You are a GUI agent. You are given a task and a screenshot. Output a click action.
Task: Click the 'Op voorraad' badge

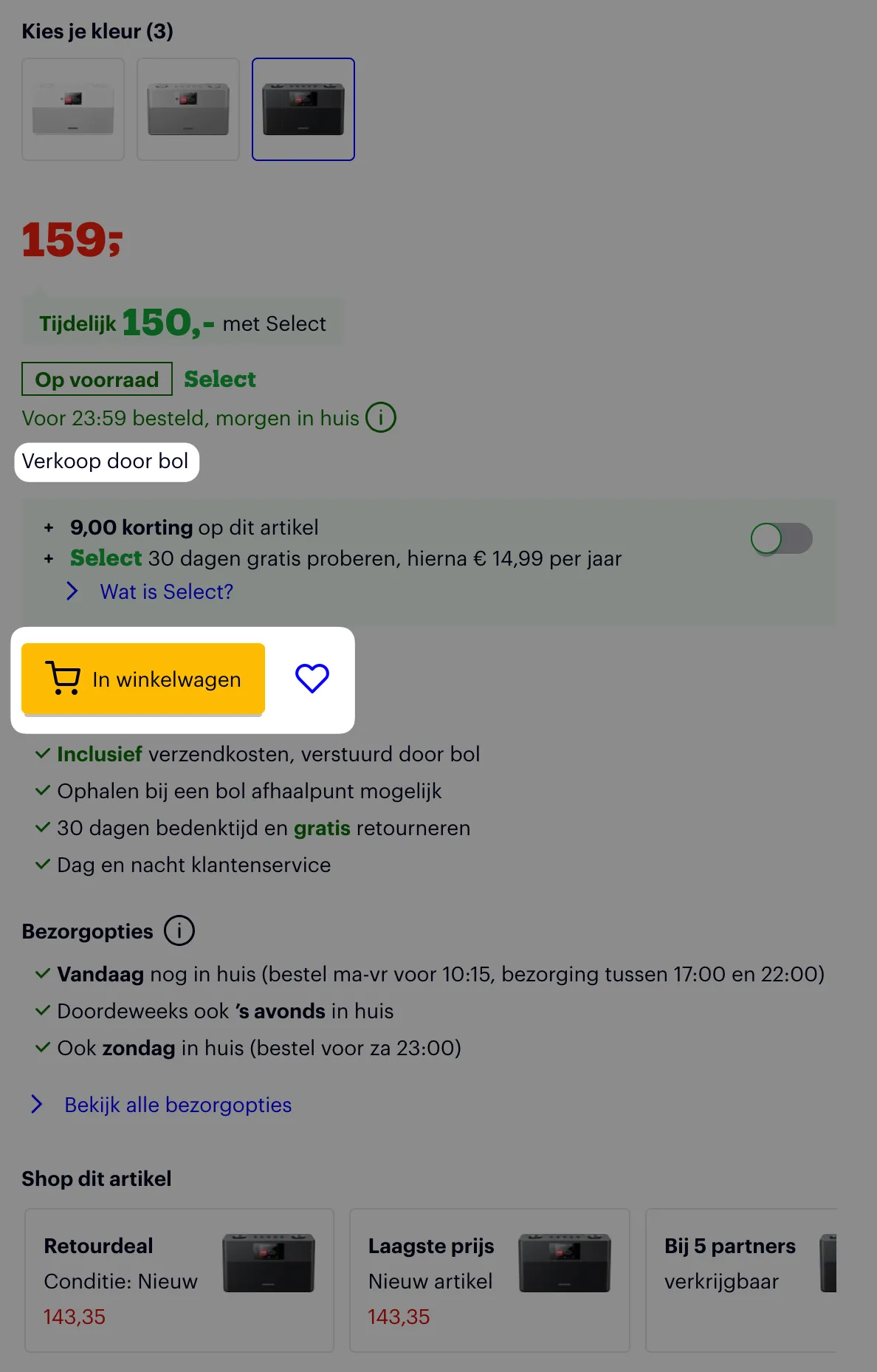pyautogui.click(x=97, y=379)
